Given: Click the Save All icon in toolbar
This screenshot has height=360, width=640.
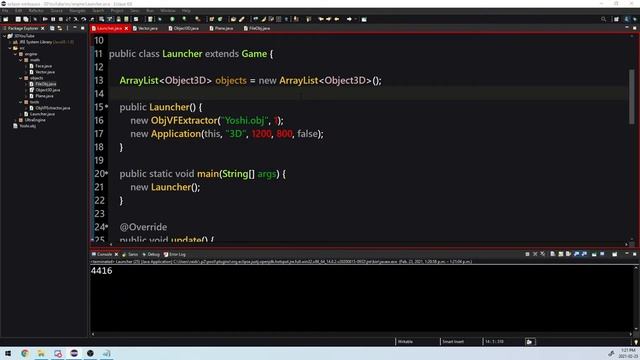Looking at the screenshot, I should pos(26,19).
